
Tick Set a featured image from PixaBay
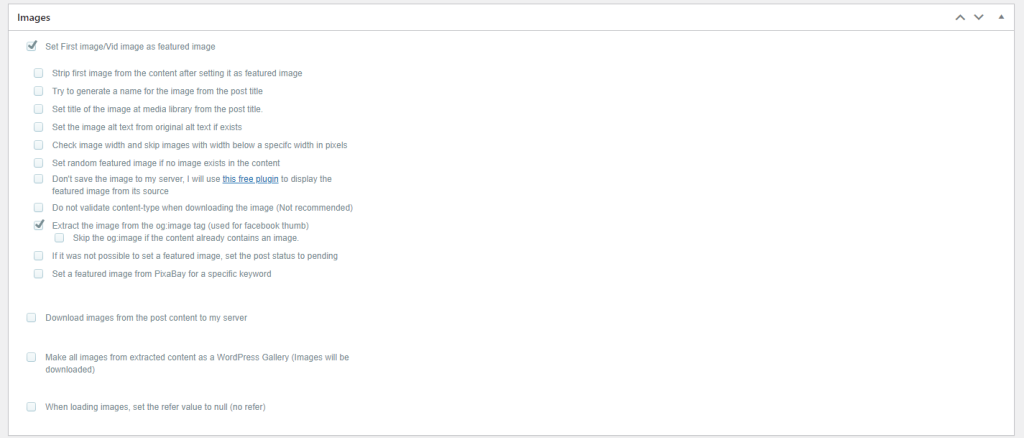[39, 274]
